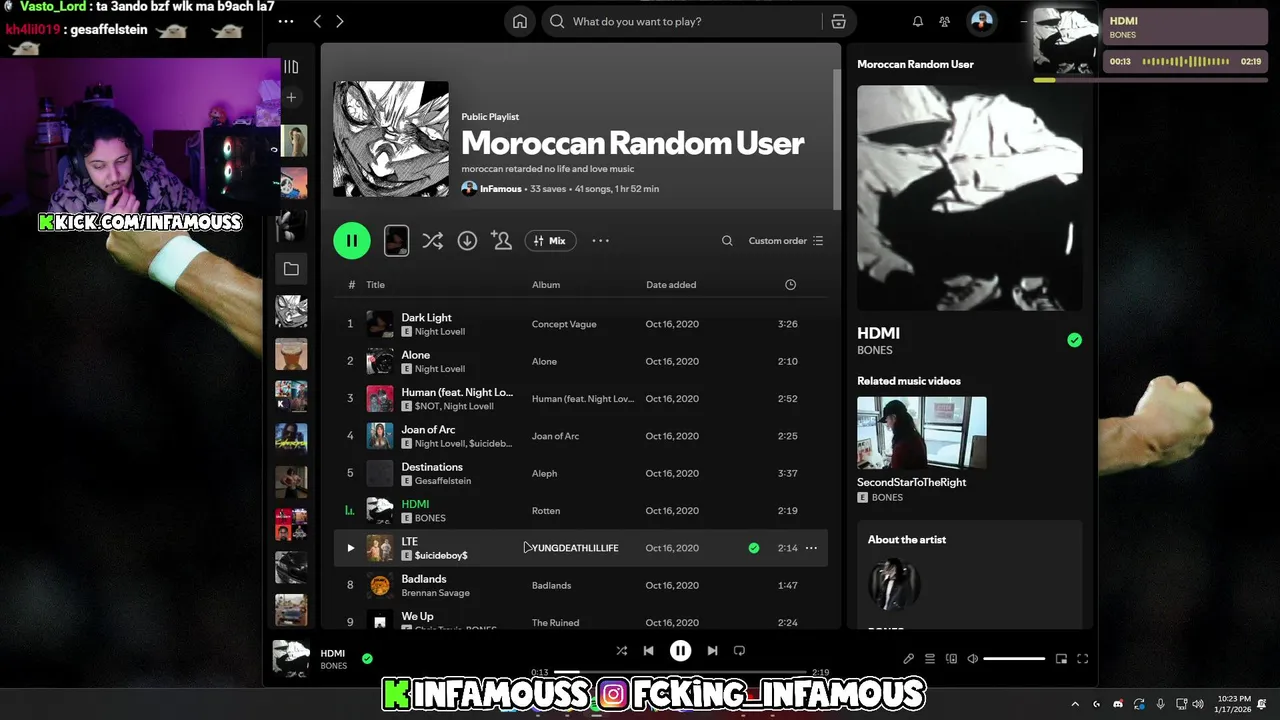Open the taskbar microphone icon
1280x720 pixels.
tap(1160, 704)
